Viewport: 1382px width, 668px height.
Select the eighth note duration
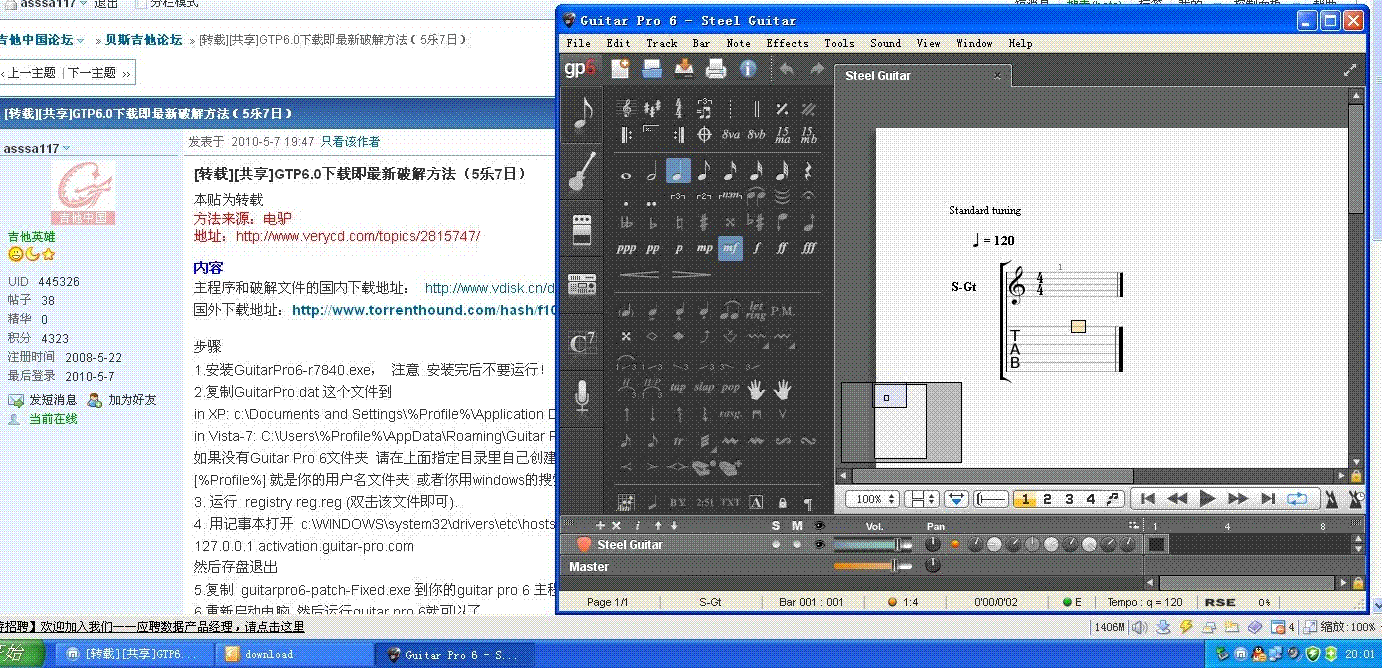pyautogui.click(x=705, y=172)
